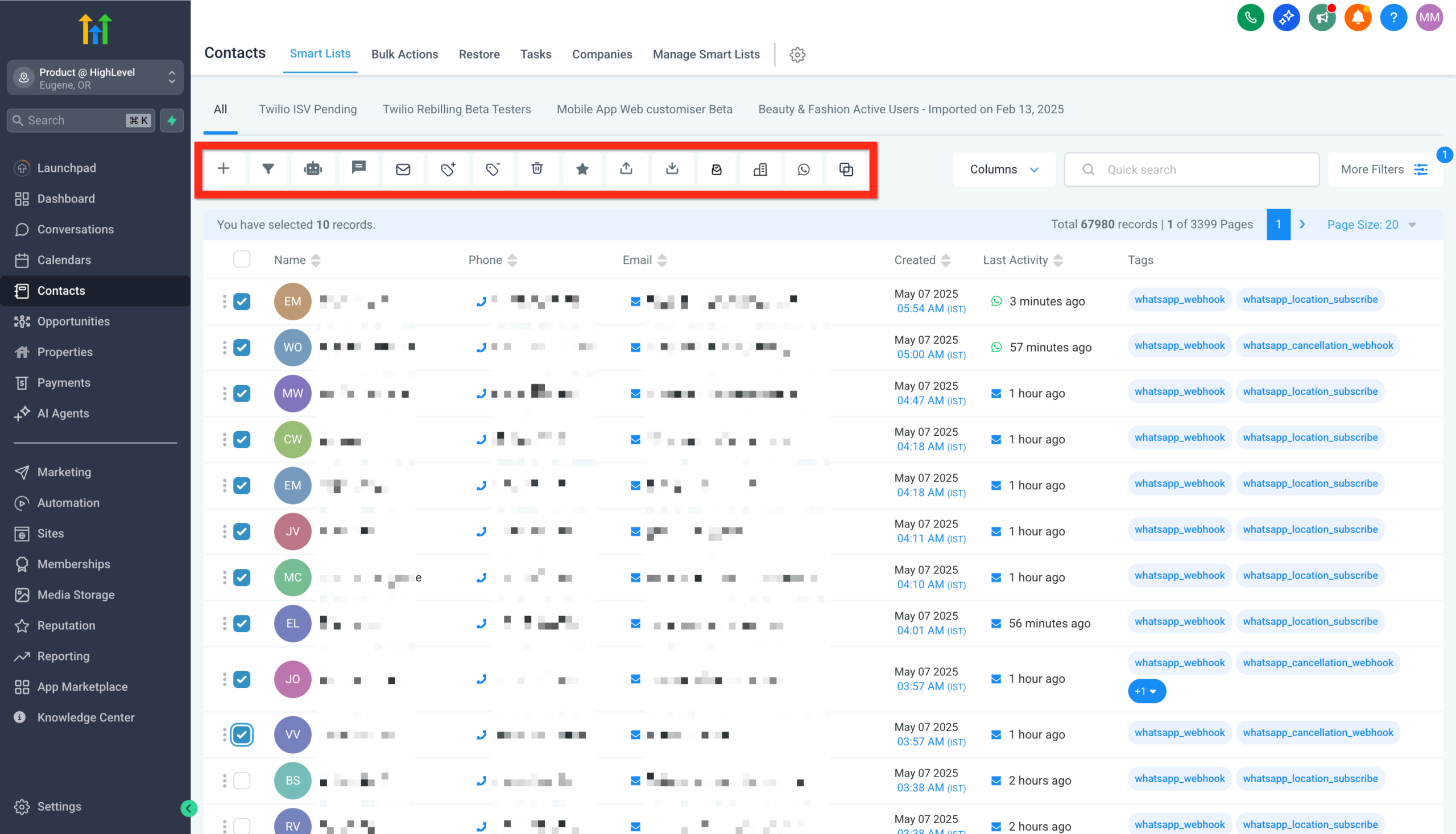Viewport: 1456px width, 834px height.
Task: Deselect the VV contact row checkbox
Action: point(242,734)
